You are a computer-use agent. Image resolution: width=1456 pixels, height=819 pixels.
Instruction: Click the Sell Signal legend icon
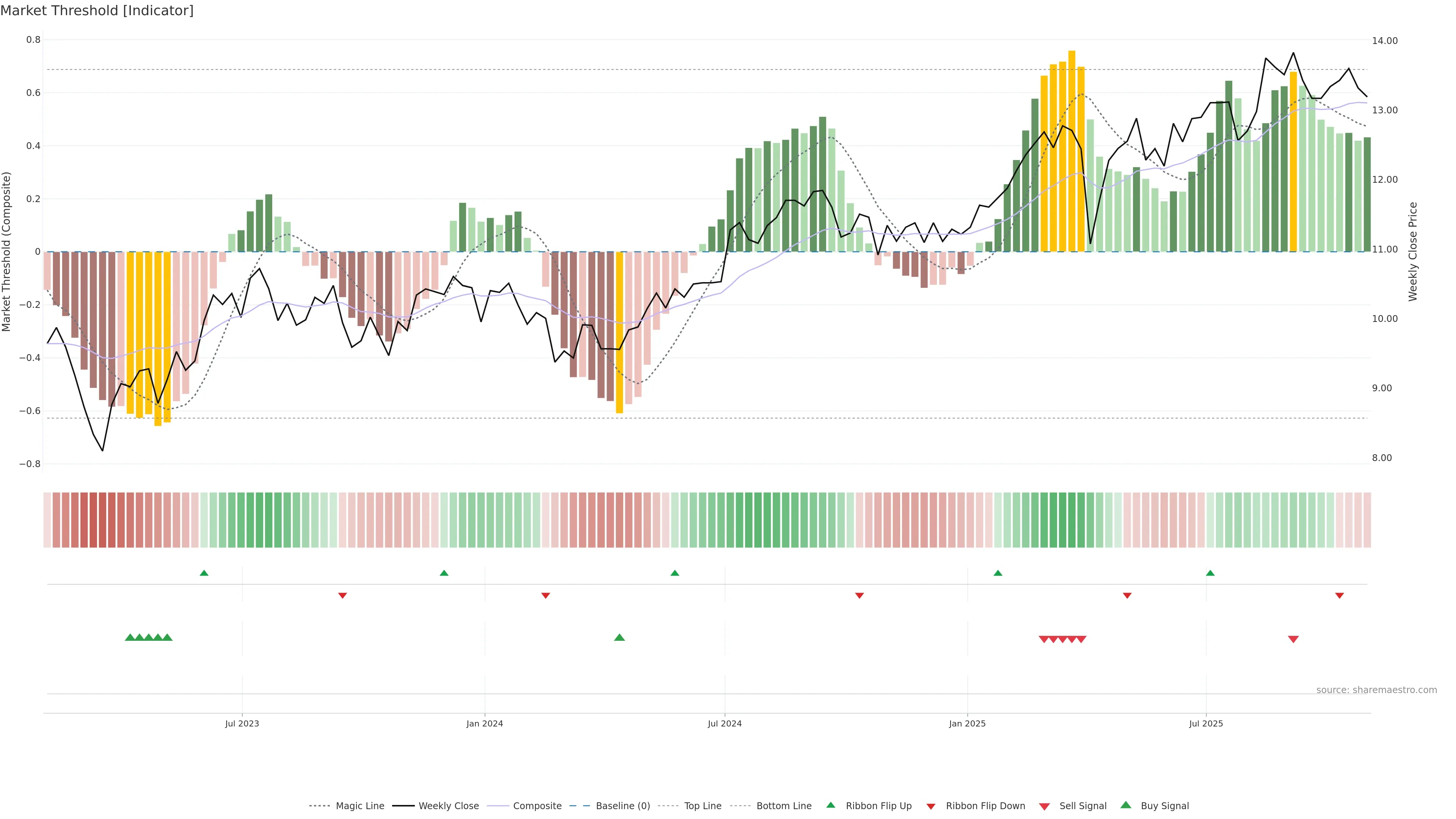[1045, 806]
